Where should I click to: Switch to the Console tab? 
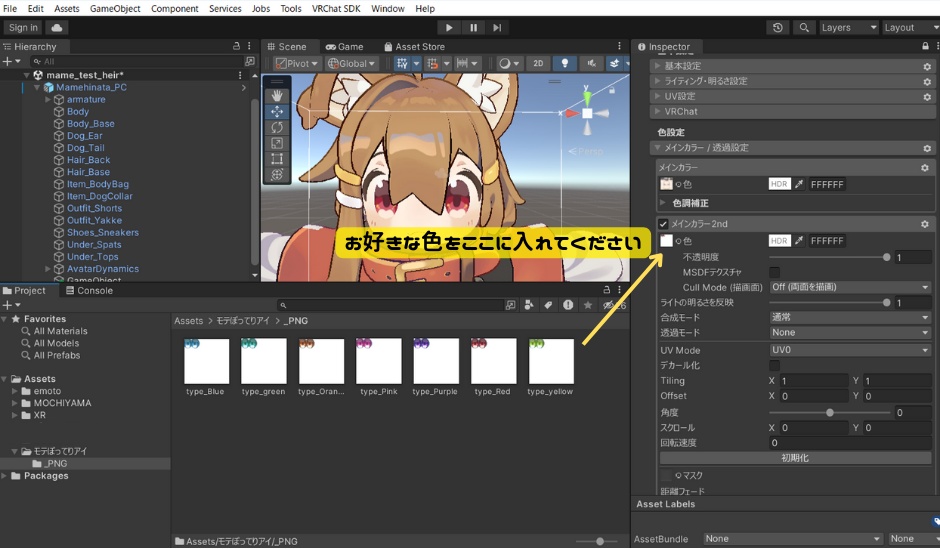pyautogui.click(x=89, y=290)
